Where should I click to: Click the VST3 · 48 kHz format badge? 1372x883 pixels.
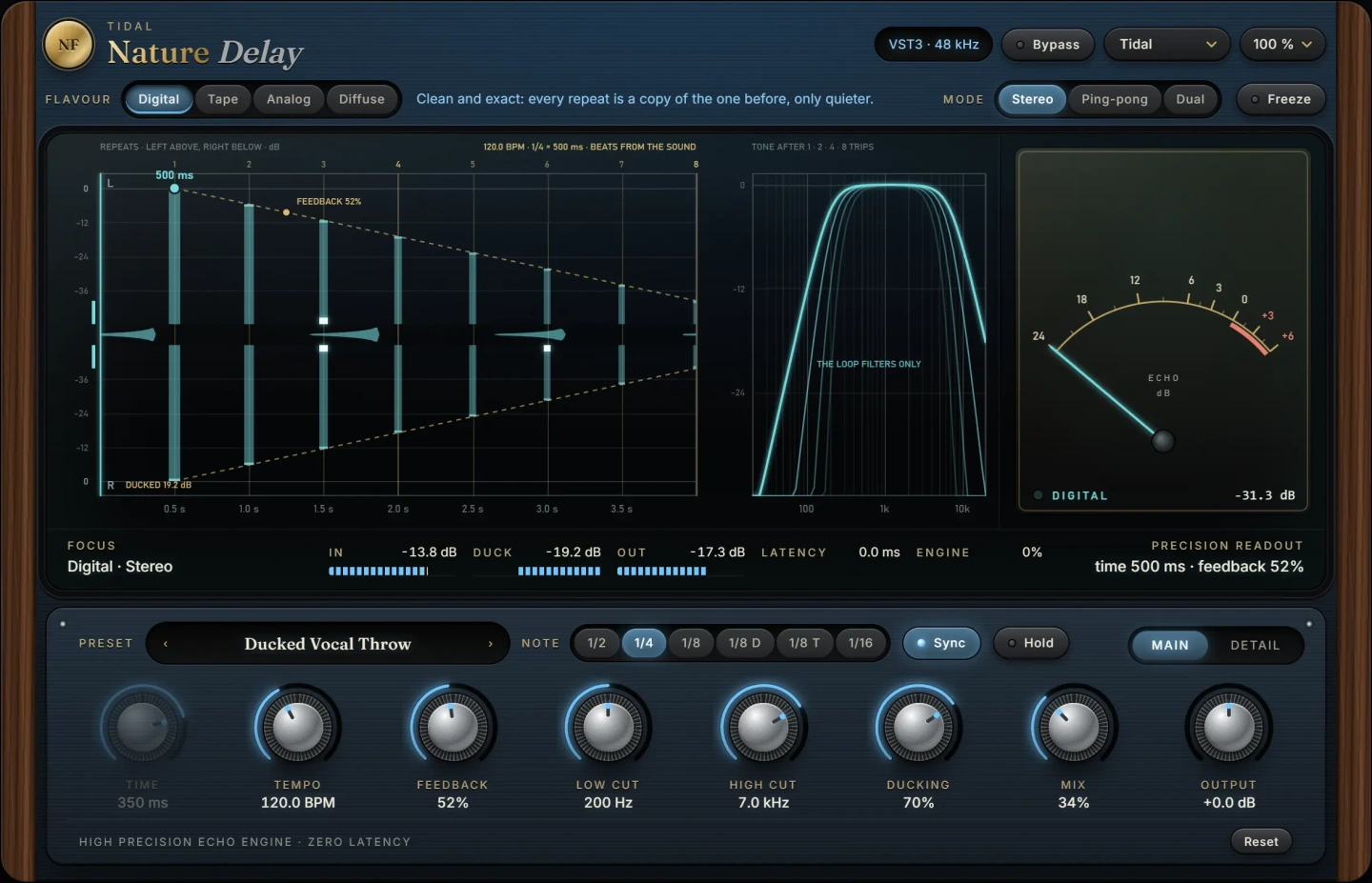934,45
